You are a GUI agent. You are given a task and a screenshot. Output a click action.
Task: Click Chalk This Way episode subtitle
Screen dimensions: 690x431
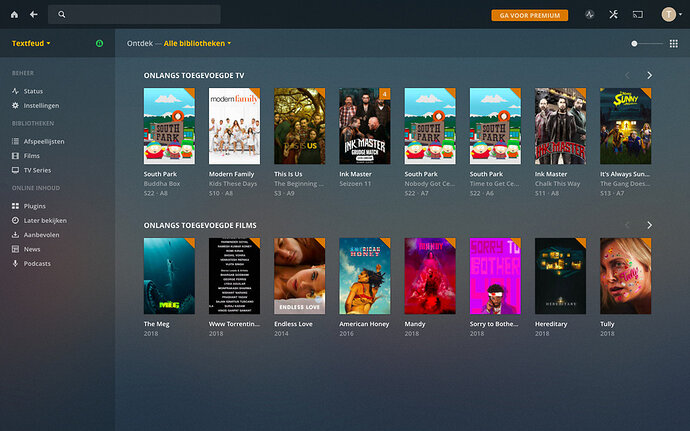558,184
